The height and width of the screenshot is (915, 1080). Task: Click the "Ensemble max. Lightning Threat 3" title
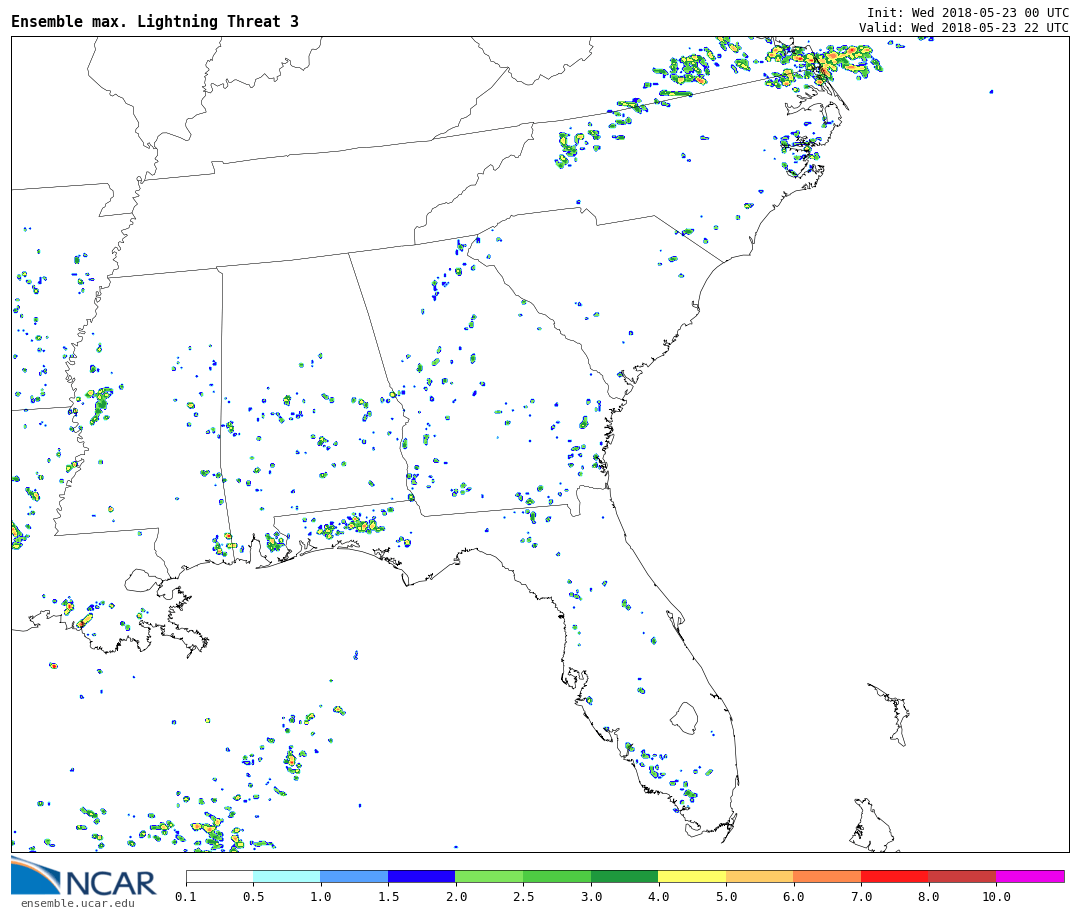tap(155, 22)
